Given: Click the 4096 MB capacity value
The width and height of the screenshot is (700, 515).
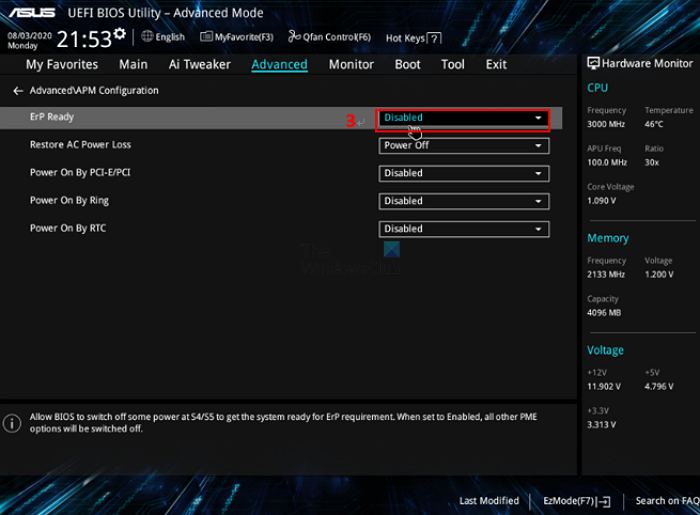Looking at the screenshot, I should click(x=604, y=313).
